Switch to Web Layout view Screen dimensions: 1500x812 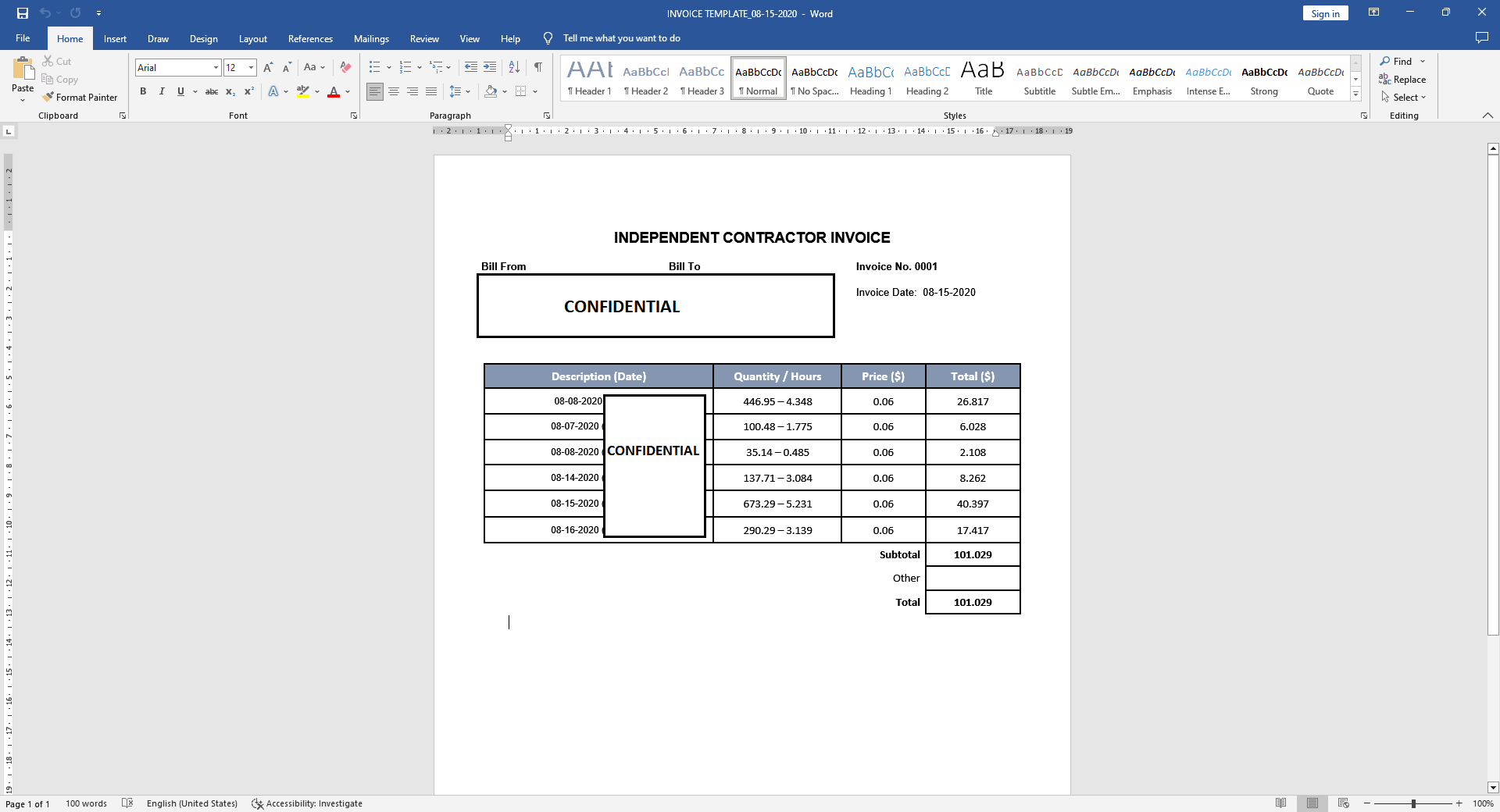pos(1344,803)
